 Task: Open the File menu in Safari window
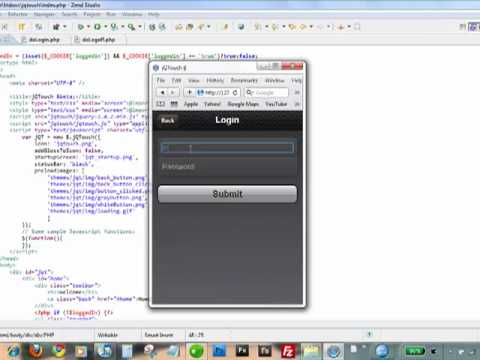(161, 80)
